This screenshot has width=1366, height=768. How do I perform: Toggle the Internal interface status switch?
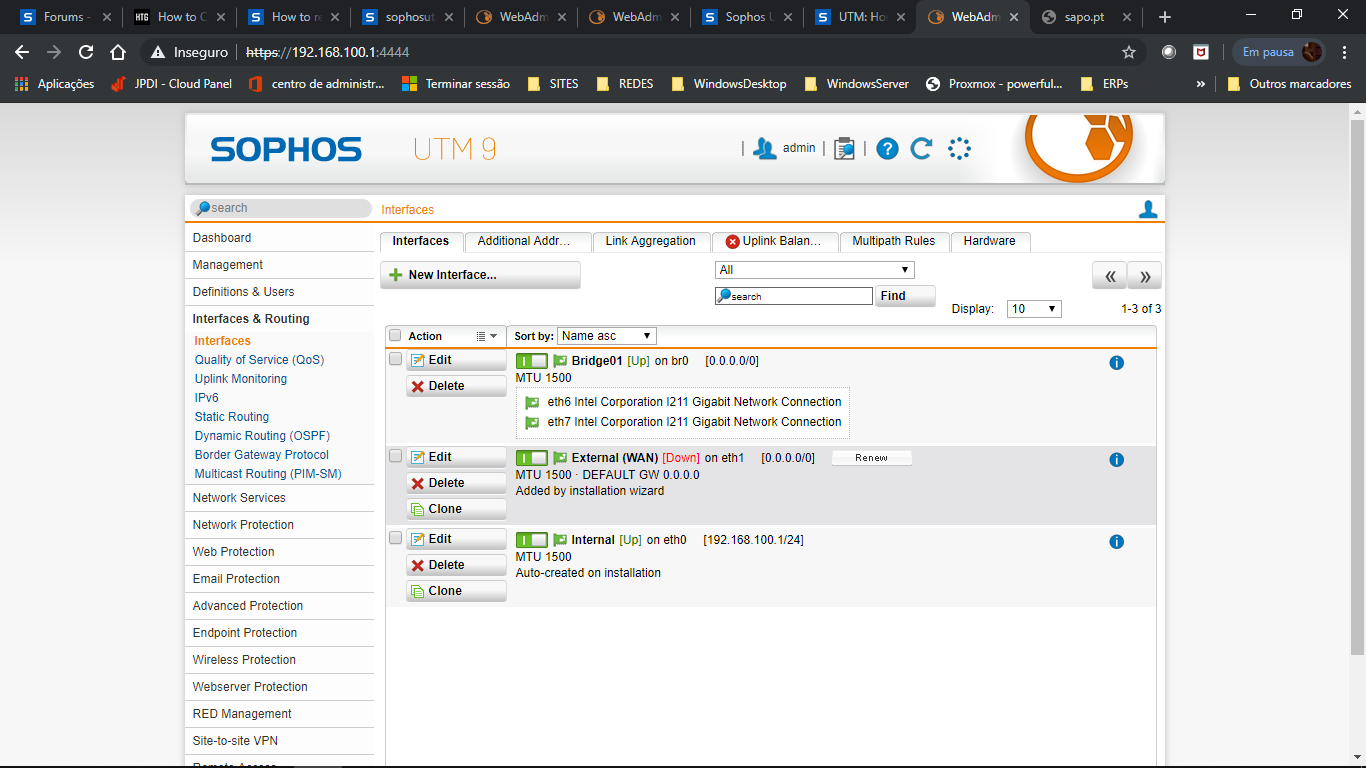pyautogui.click(x=532, y=540)
